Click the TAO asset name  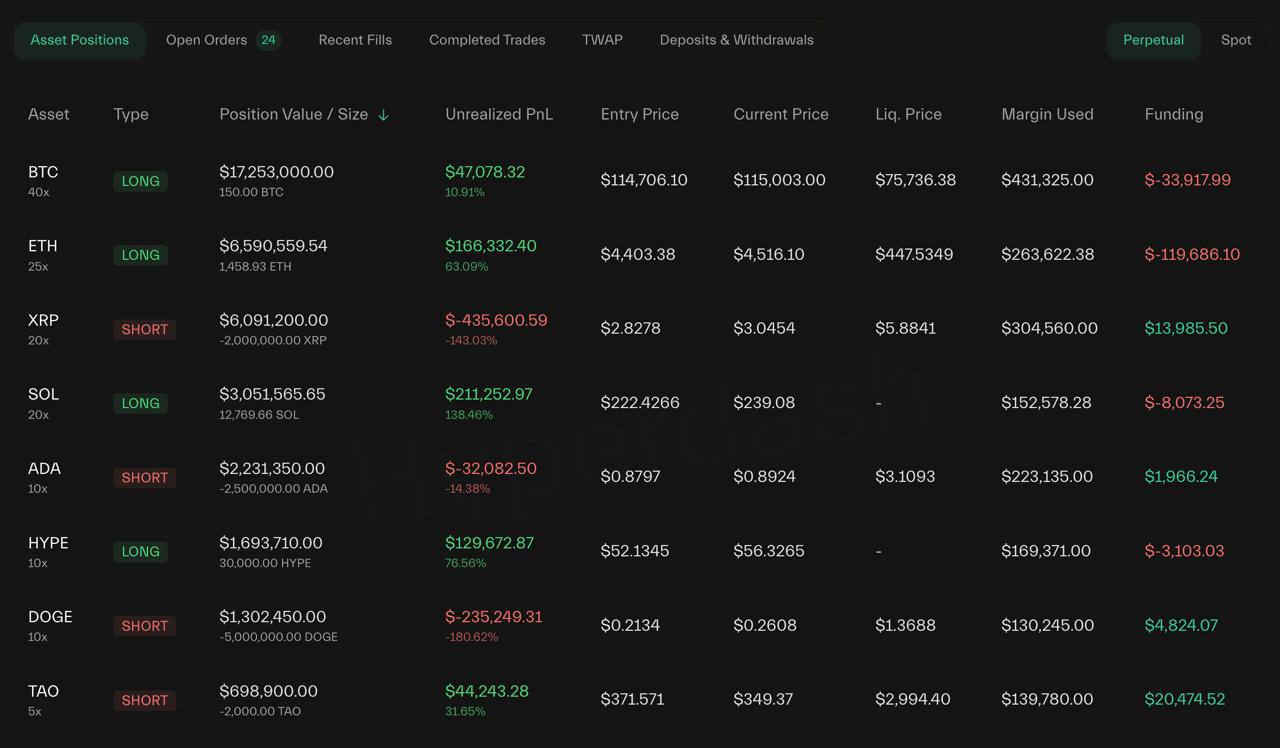tap(43, 691)
